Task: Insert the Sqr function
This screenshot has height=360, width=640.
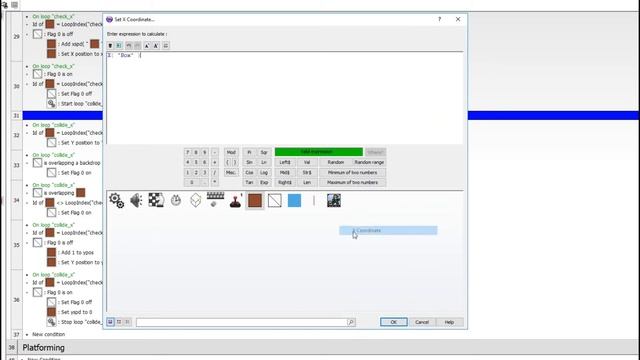Action: 264,152
